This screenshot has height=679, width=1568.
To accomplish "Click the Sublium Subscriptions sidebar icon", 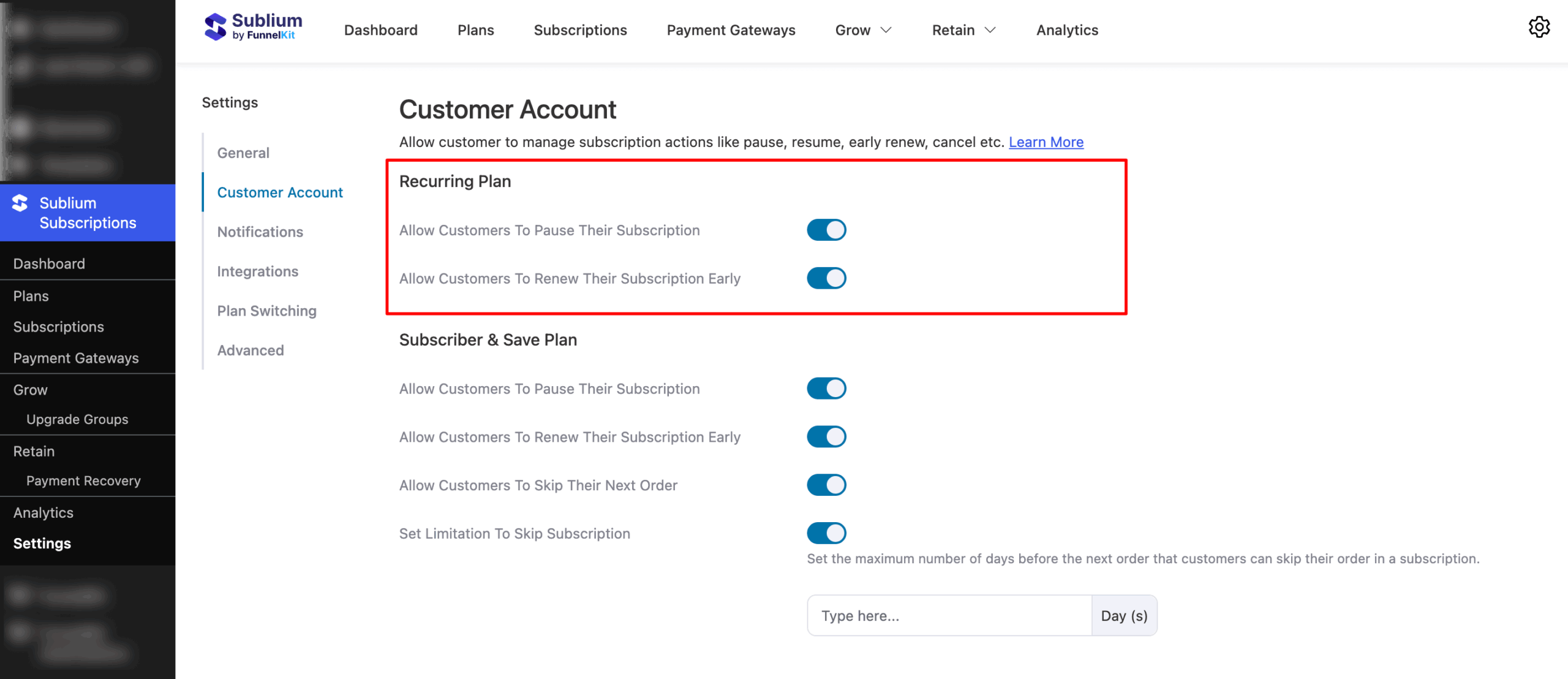I will pyautogui.click(x=20, y=203).
